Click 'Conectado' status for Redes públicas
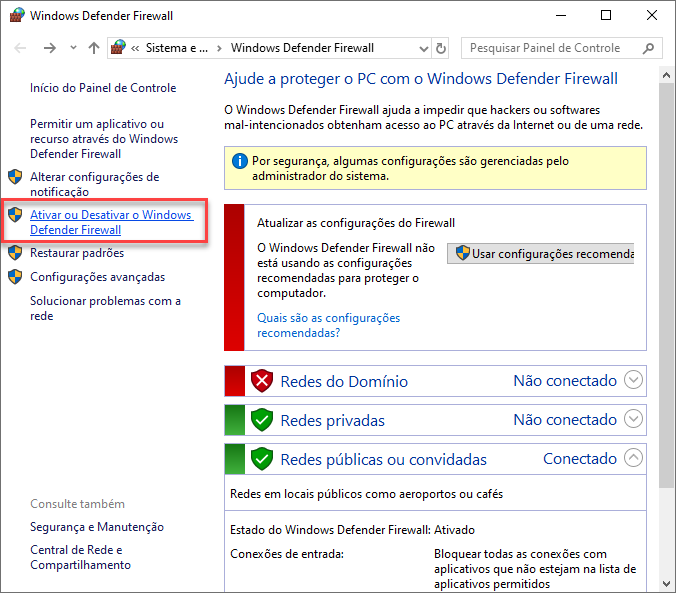 (x=580, y=459)
